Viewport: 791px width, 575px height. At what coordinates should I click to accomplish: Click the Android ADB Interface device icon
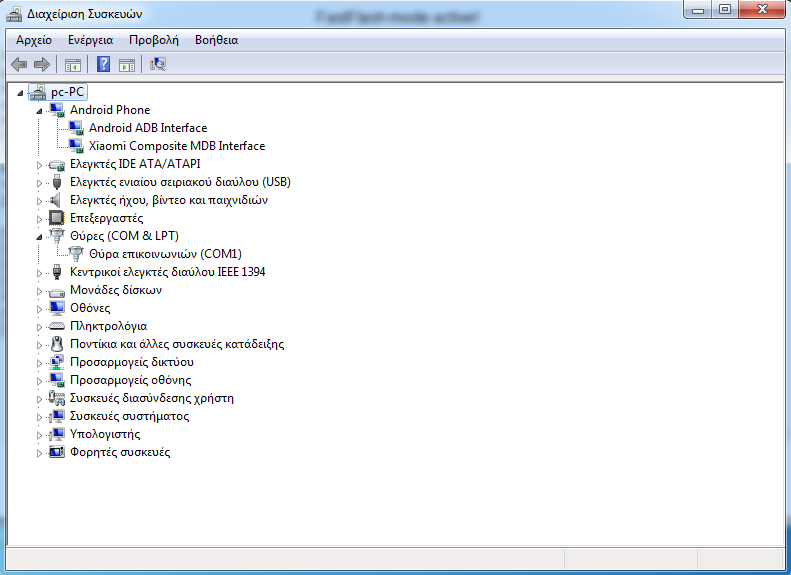click(x=76, y=128)
